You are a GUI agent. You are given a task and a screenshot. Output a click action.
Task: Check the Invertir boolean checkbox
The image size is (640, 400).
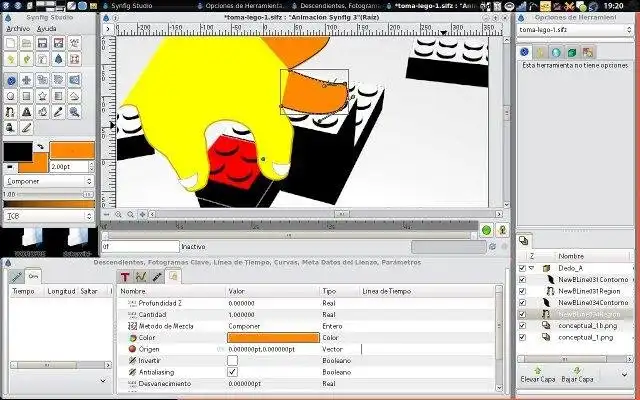tap(232, 361)
